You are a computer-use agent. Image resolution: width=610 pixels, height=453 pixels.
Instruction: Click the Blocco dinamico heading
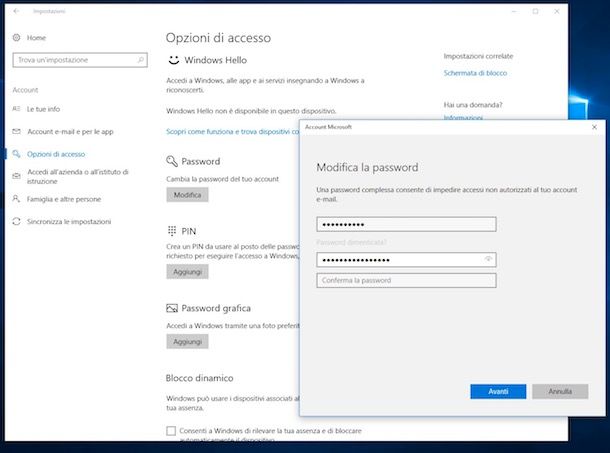pos(199,378)
